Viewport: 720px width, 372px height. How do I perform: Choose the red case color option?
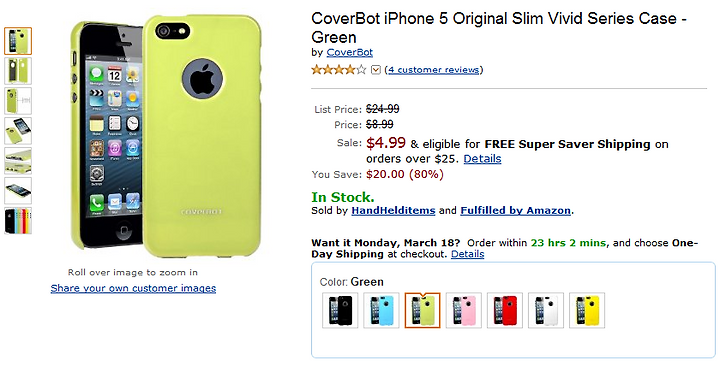[x=505, y=310]
